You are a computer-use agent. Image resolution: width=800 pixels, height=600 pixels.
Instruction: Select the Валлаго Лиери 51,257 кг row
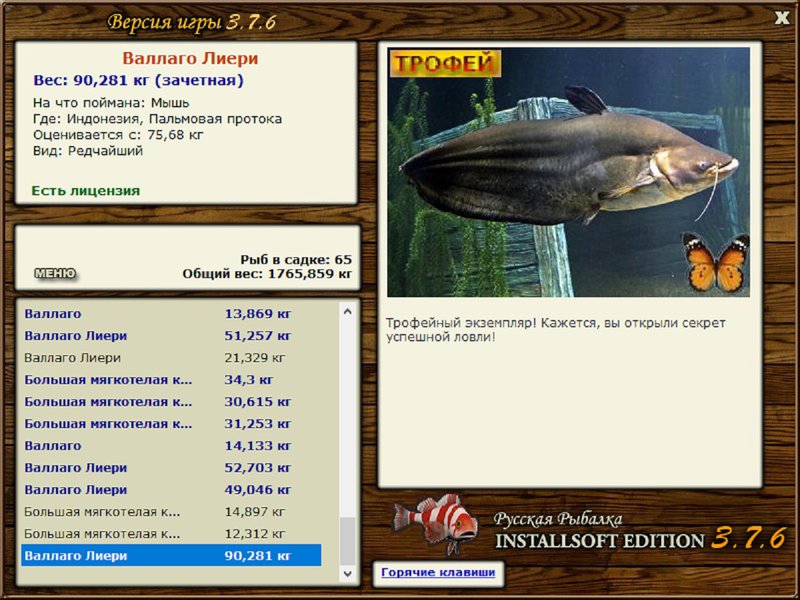pyautogui.click(x=171, y=336)
